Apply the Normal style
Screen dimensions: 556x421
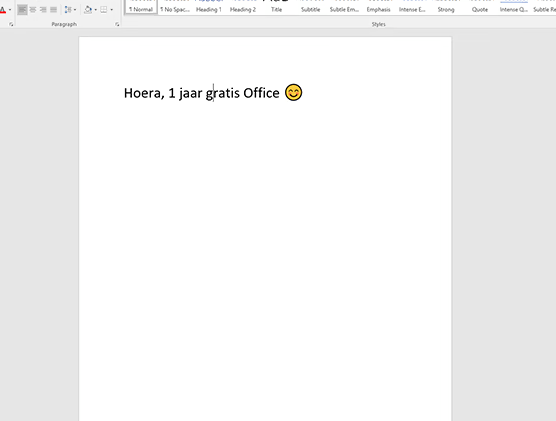141,8
